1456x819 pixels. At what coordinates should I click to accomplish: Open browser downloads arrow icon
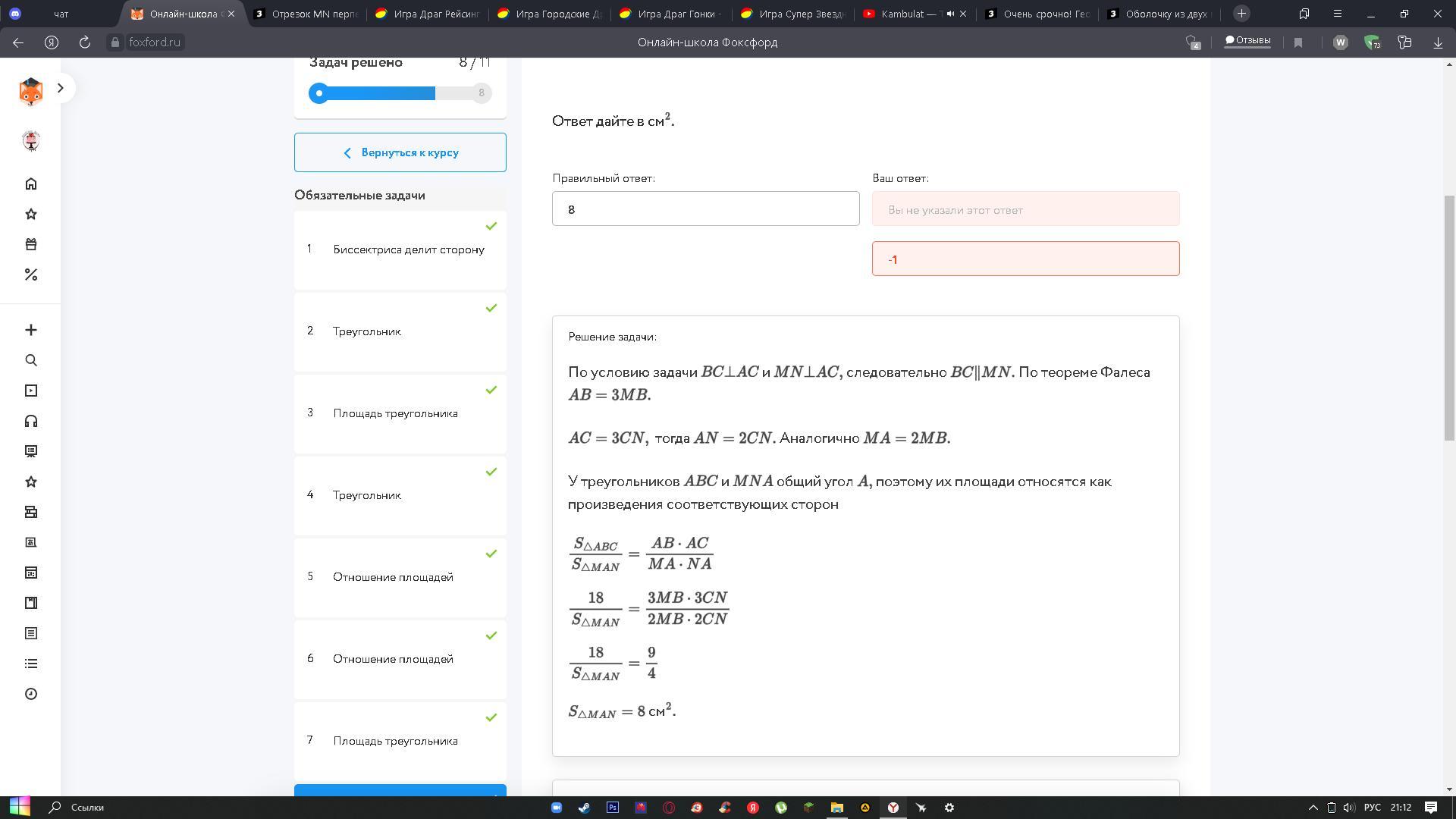point(1438,42)
